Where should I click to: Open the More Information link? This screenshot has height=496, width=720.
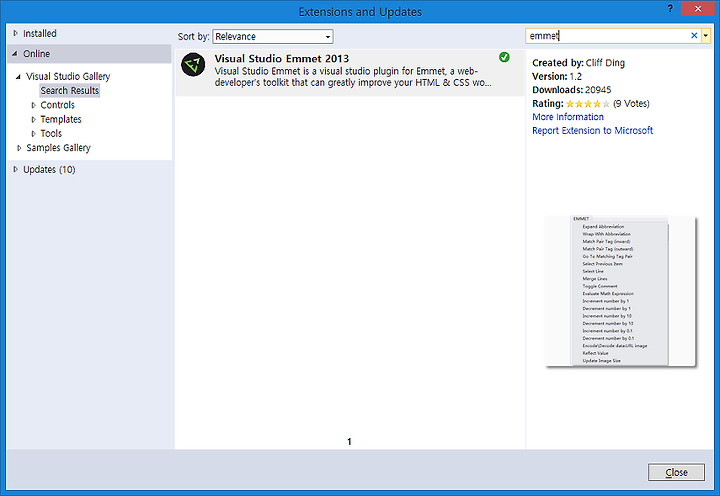[568, 117]
